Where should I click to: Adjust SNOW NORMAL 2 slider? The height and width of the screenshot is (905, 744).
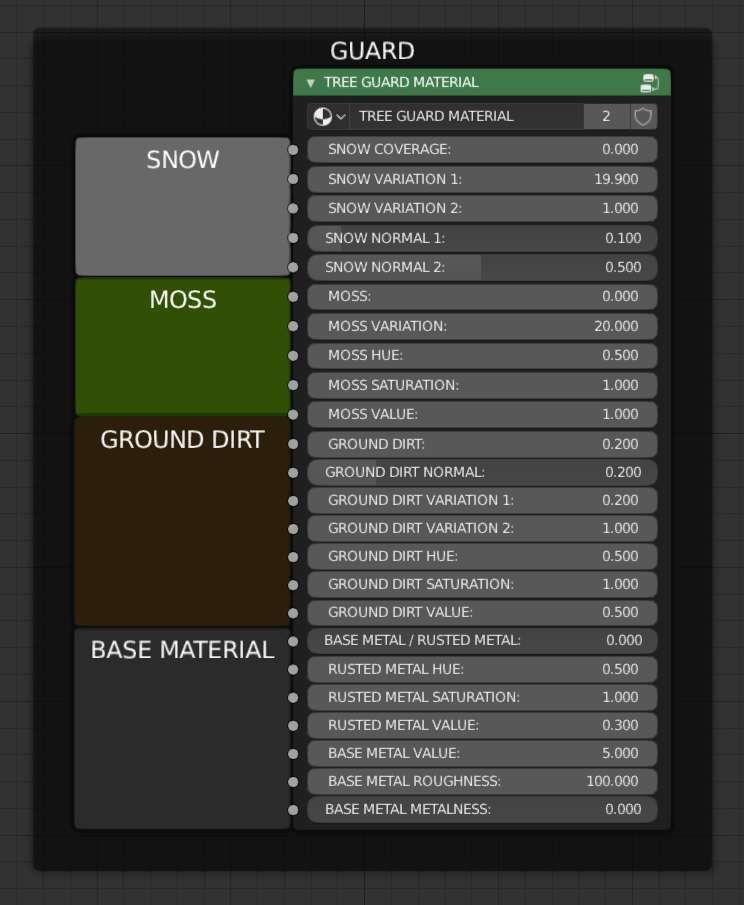[482, 267]
